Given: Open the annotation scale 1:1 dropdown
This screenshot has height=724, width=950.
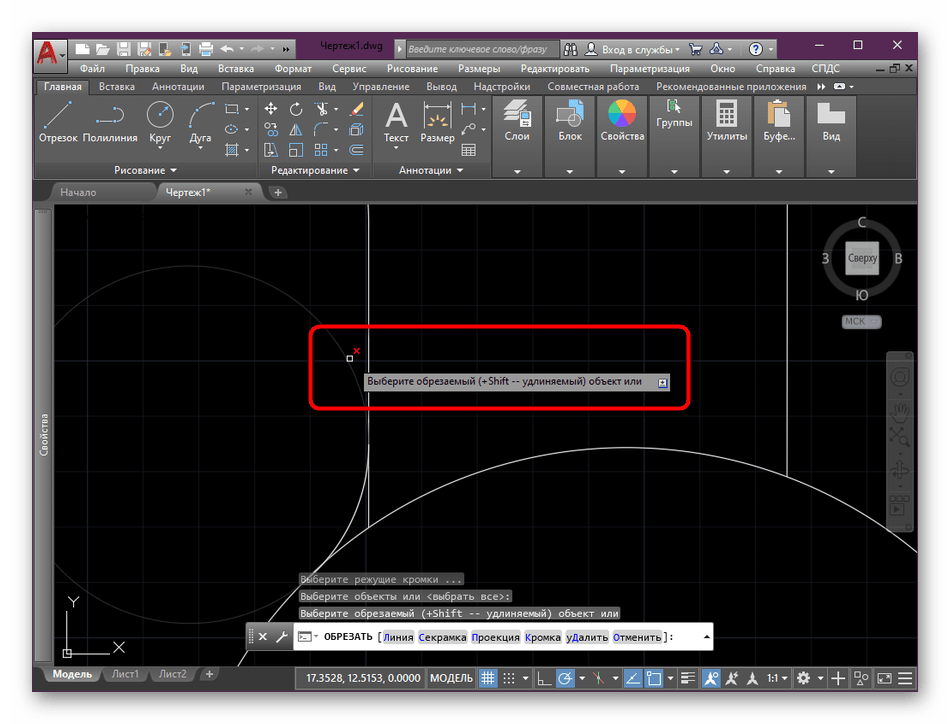Looking at the screenshot, I should click(777, 679).
